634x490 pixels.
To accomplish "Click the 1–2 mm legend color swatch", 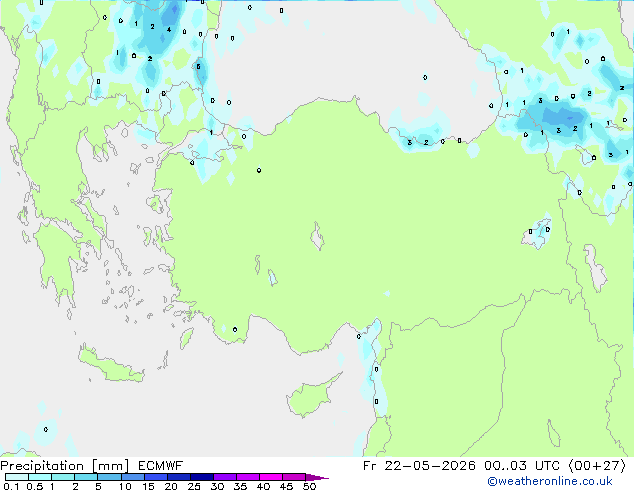I will 63,477.
